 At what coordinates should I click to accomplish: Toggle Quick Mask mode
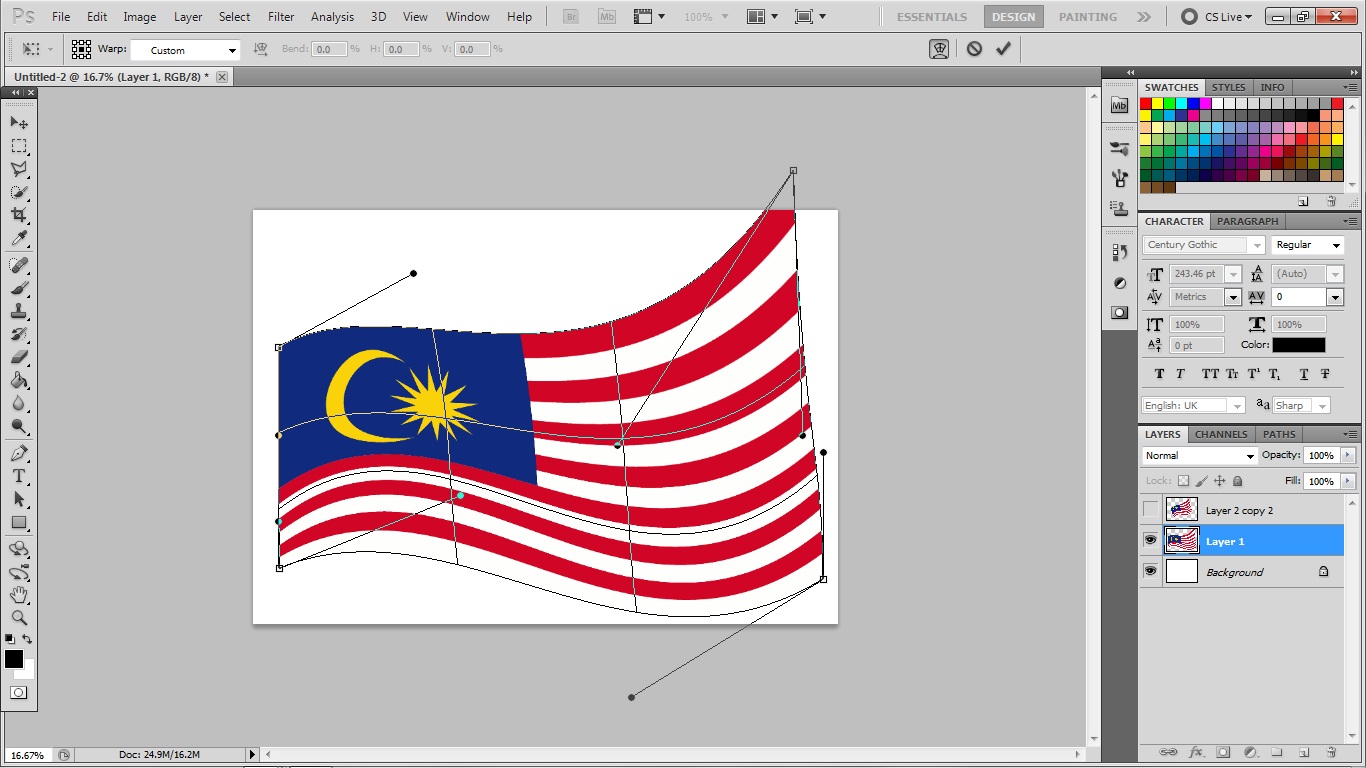19,692
